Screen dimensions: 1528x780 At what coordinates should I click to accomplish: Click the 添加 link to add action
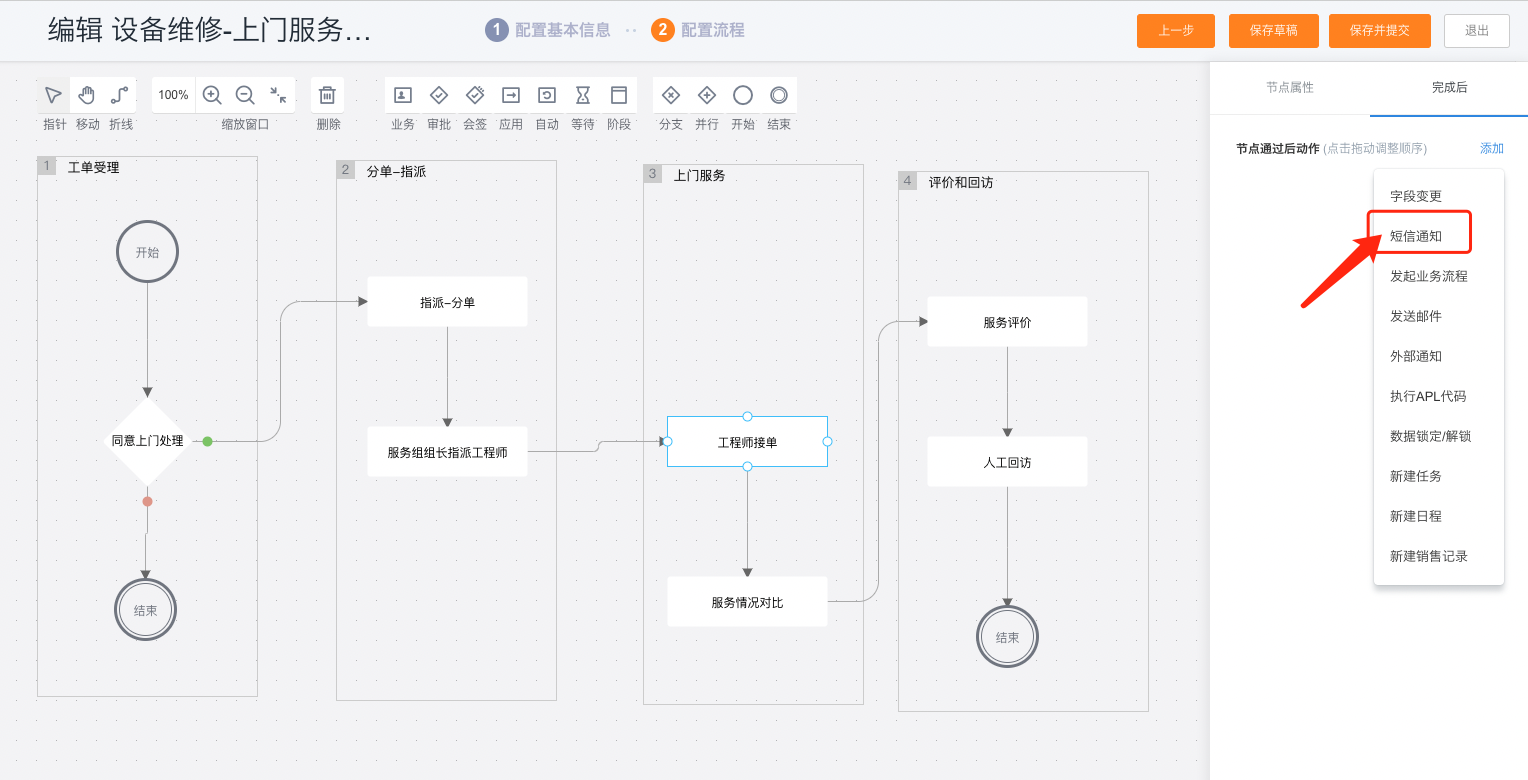(x=1491, y=148)
